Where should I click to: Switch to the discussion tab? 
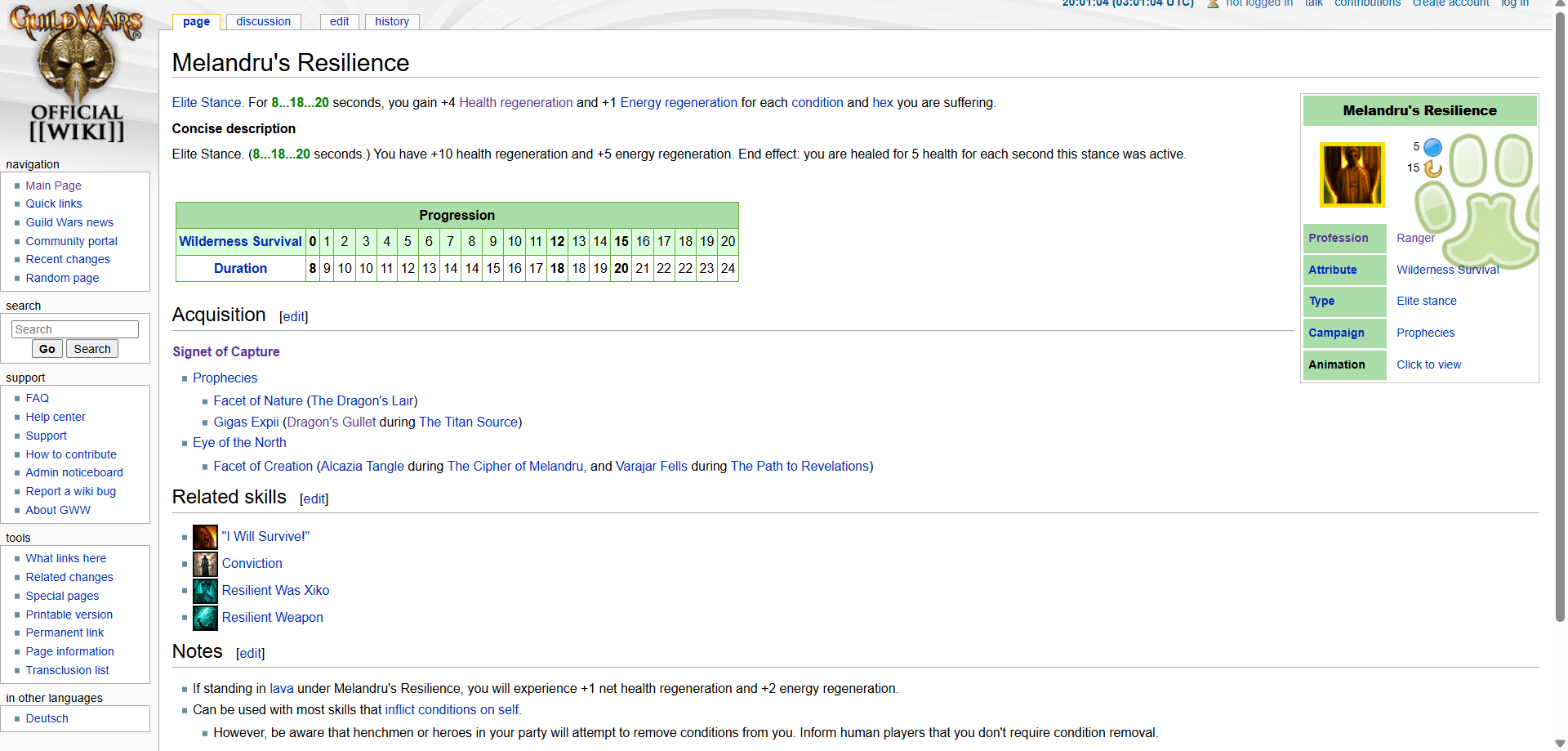263,22
